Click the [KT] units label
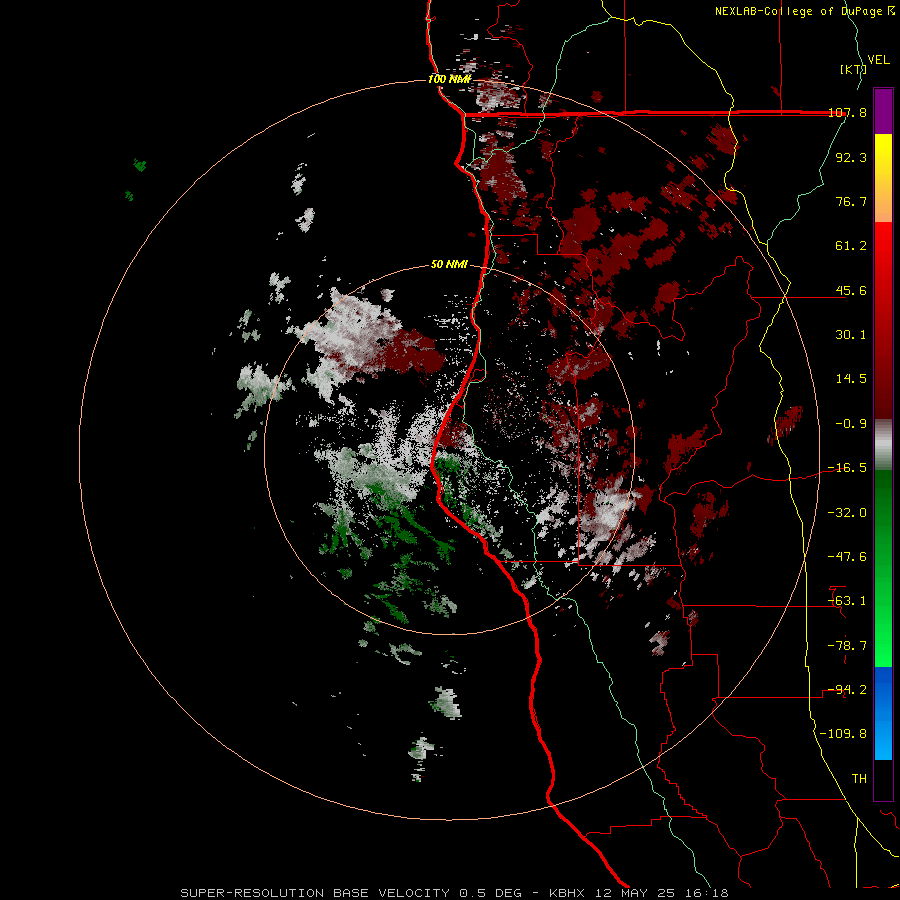 852,69
